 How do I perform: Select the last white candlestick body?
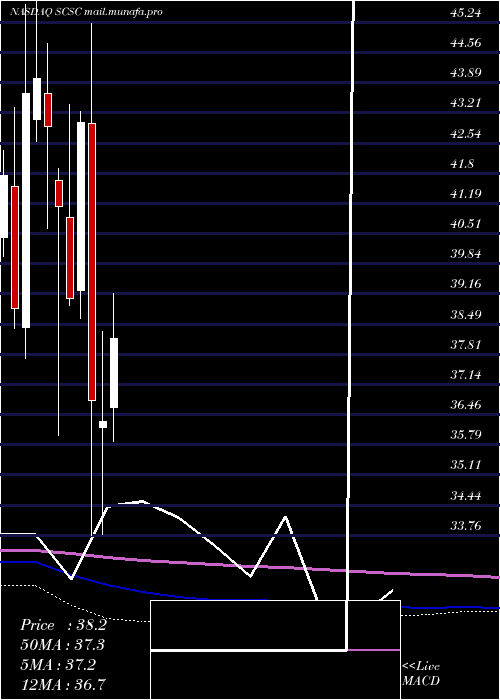[114, 373]
